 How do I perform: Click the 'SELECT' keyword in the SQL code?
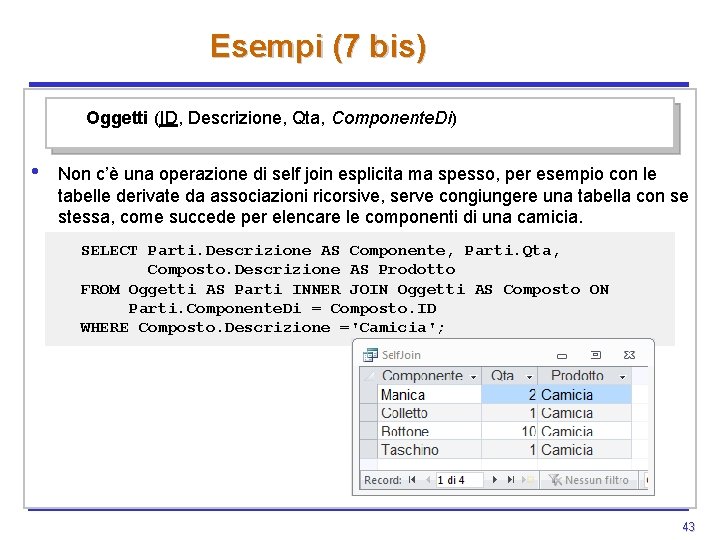tap(109, 251)
